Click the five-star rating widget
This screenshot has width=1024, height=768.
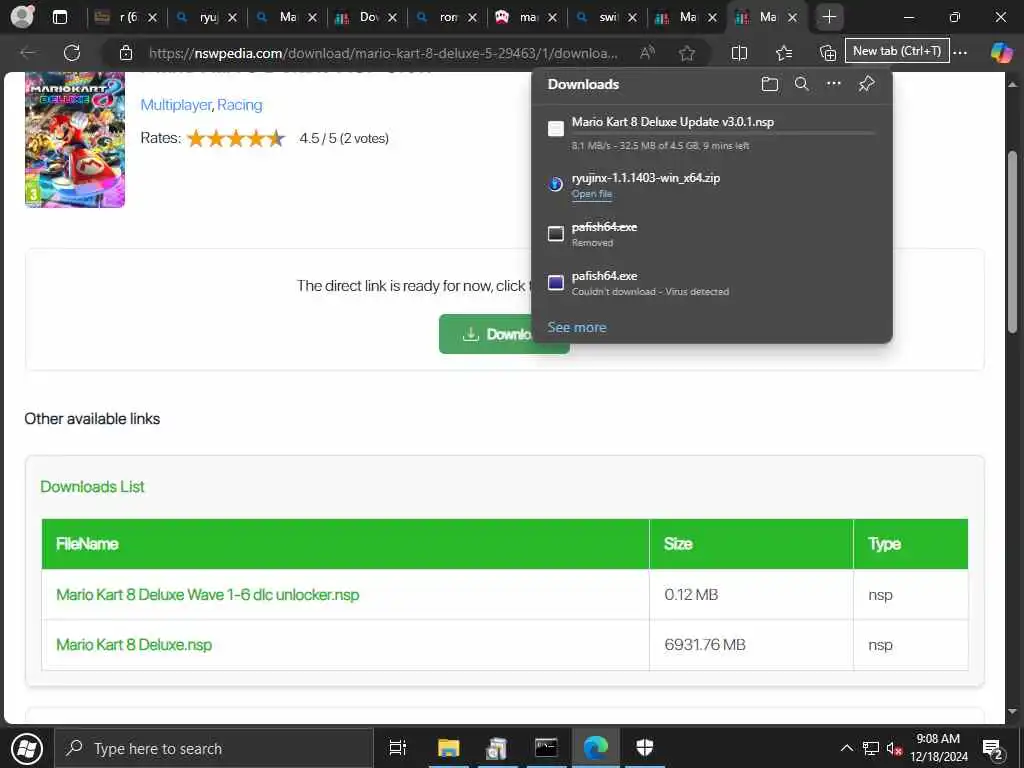coord(236,138)
